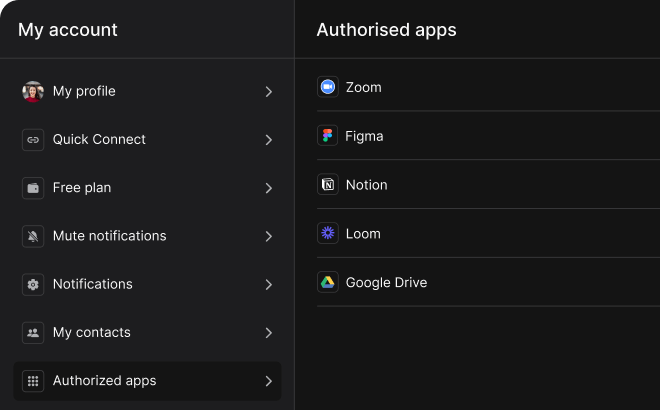Screen dimensions: 660x410
Task: Click the Loom app icon
Action: click(327, 233)
